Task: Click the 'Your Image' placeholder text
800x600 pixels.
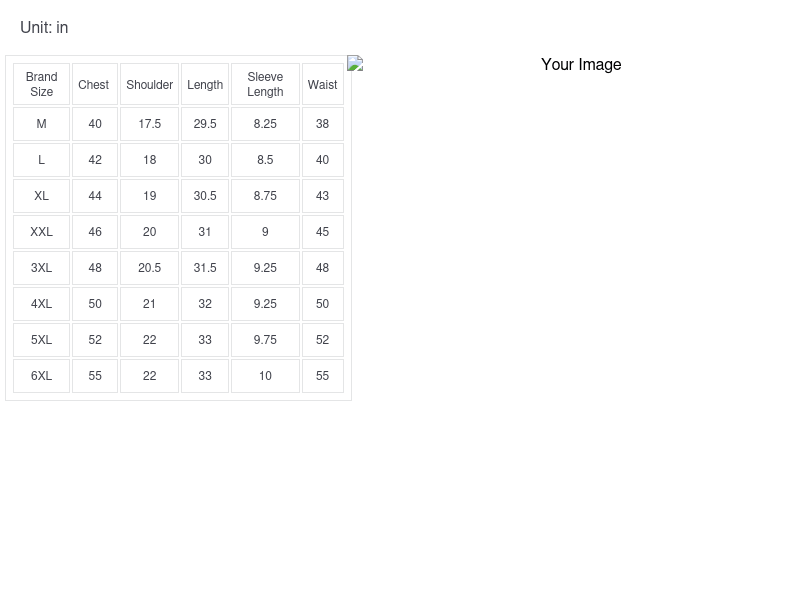Action: pos(581,65)
